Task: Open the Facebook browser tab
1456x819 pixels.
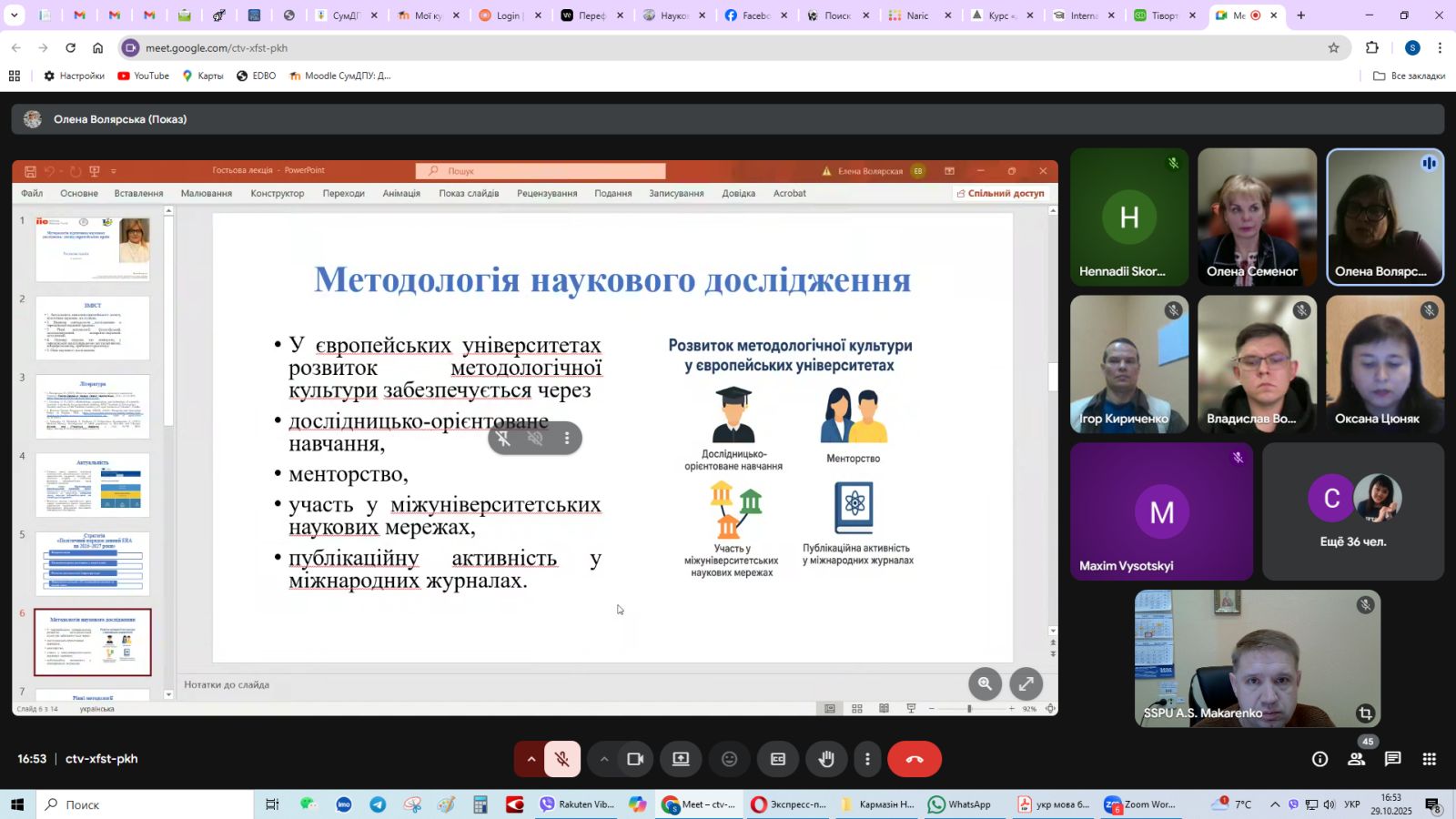Action: 748,15
